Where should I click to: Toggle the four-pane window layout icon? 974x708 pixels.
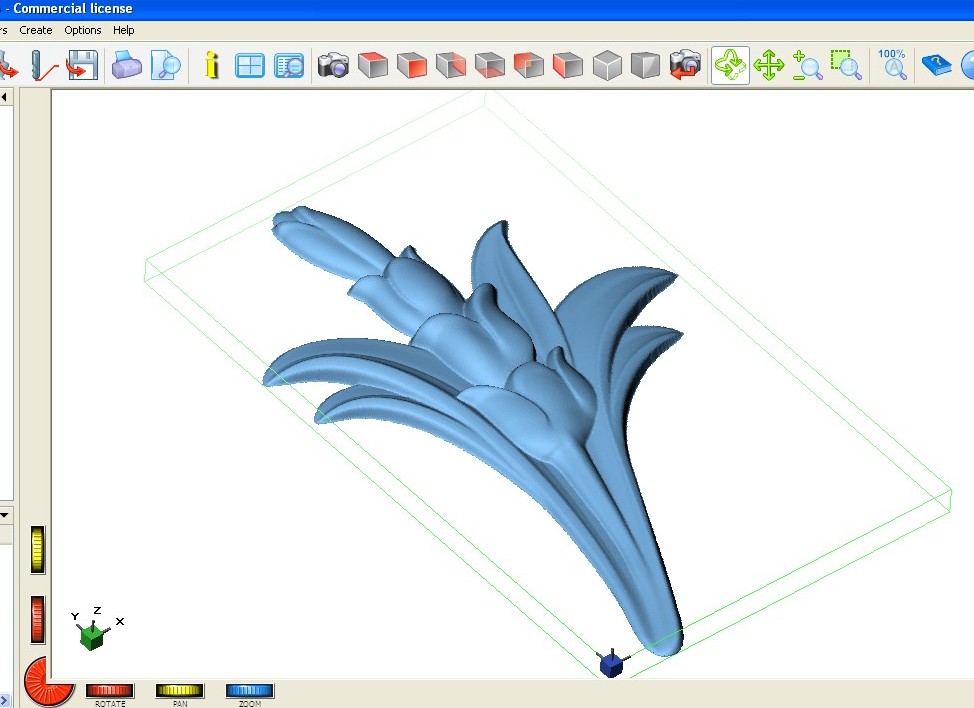coord(250,66)
